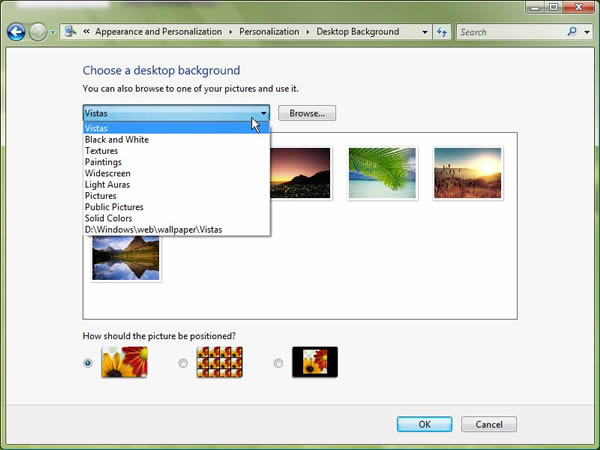Choose Black and White from the list
Screen dimensions: 600x450
point(176,139)
